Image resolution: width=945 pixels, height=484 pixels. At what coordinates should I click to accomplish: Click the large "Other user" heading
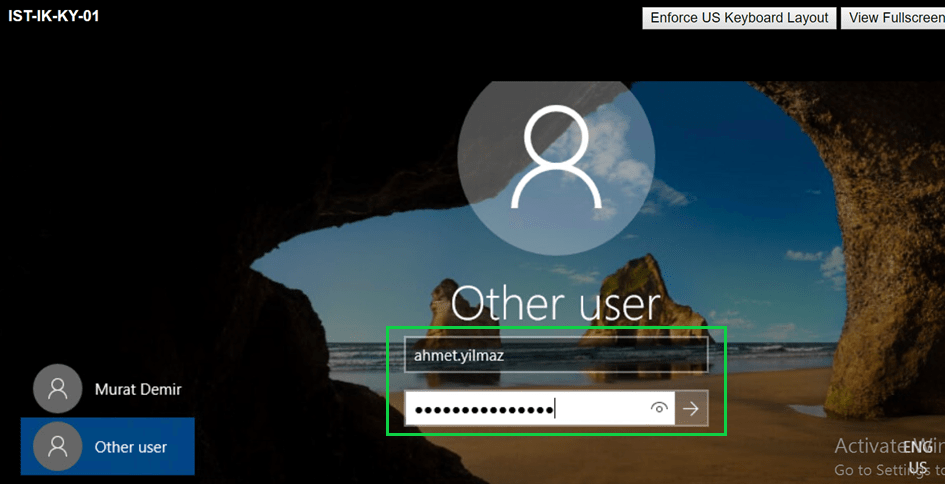(x=556, y=304)
